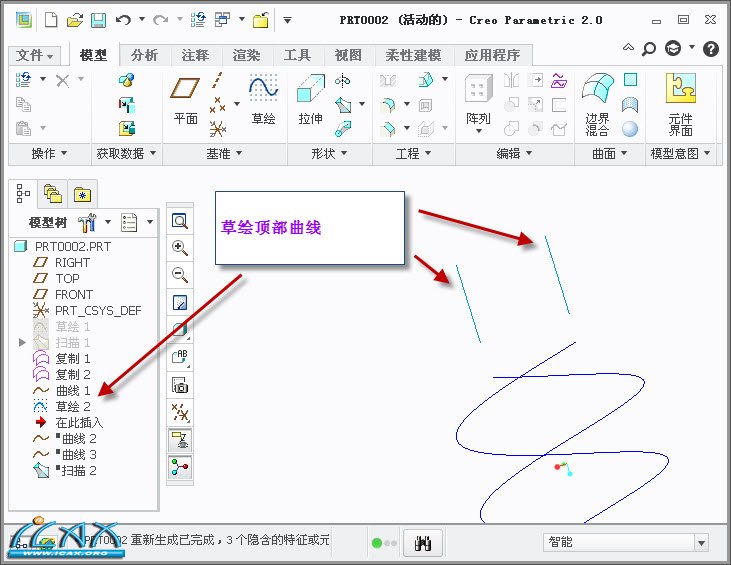Expand the 基准 group dropdown
Image resolution: width=731 pixels, height=565 pixels.
[224, 153]
